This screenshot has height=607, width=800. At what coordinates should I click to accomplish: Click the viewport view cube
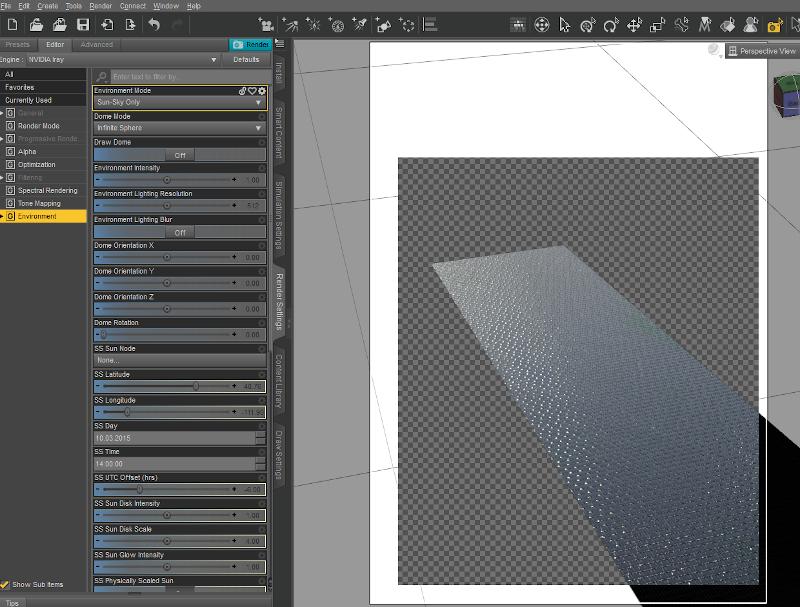787,95
